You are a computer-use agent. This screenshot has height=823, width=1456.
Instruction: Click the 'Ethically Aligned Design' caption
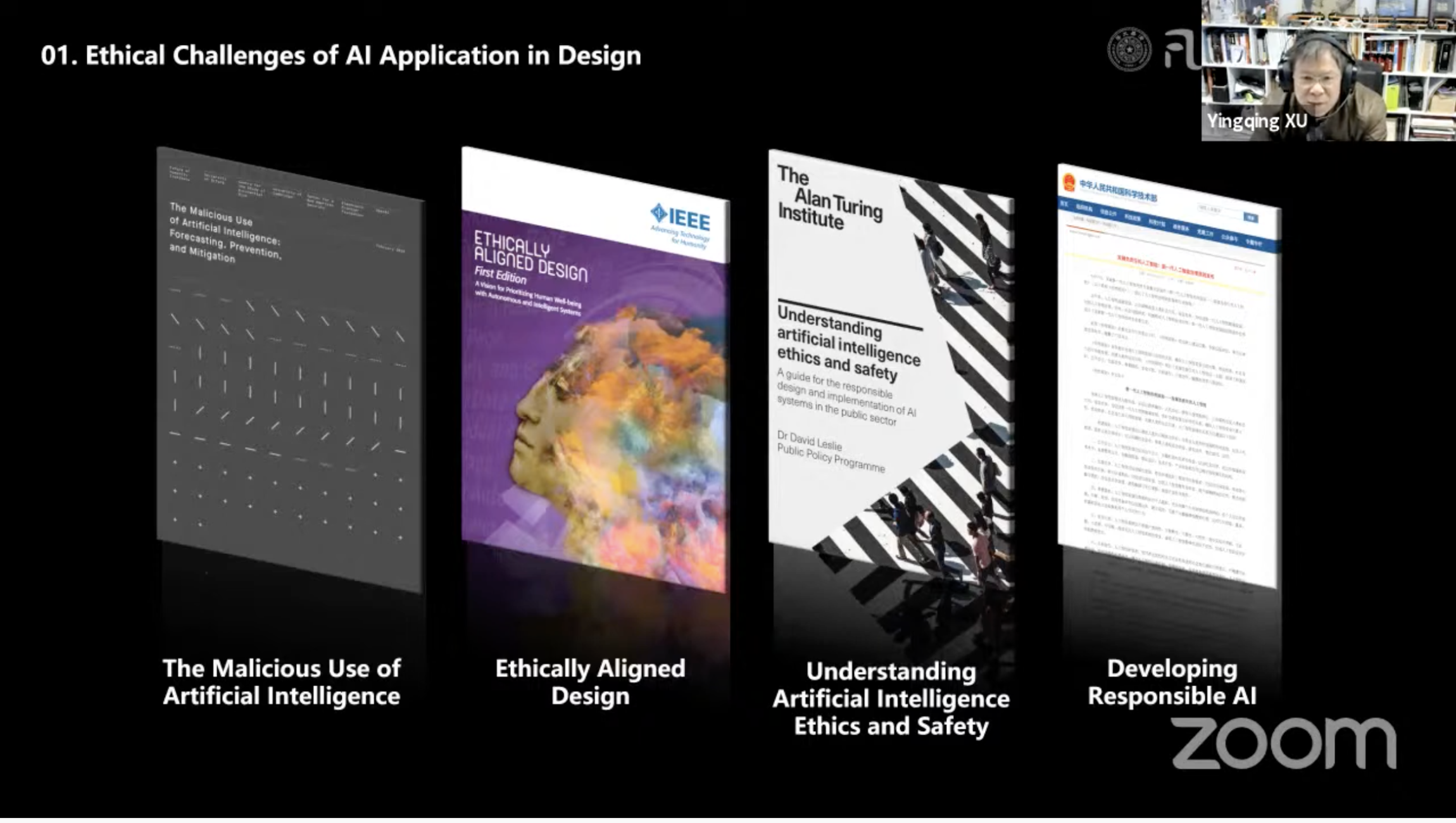590,682
